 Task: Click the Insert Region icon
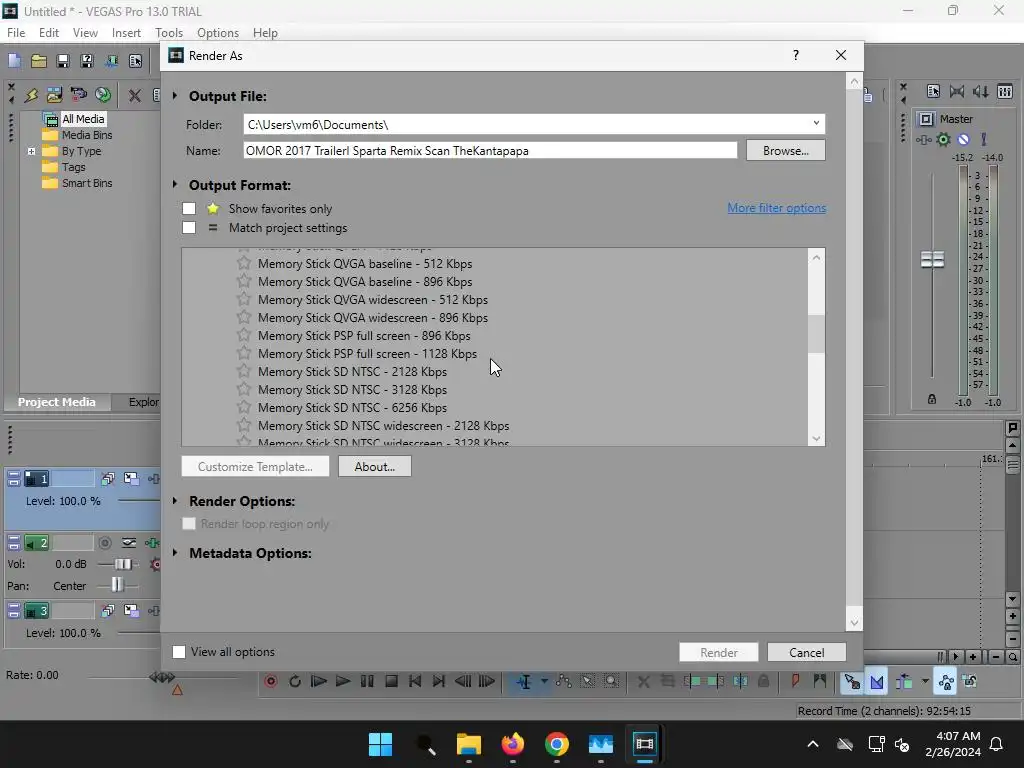(820, 682)
